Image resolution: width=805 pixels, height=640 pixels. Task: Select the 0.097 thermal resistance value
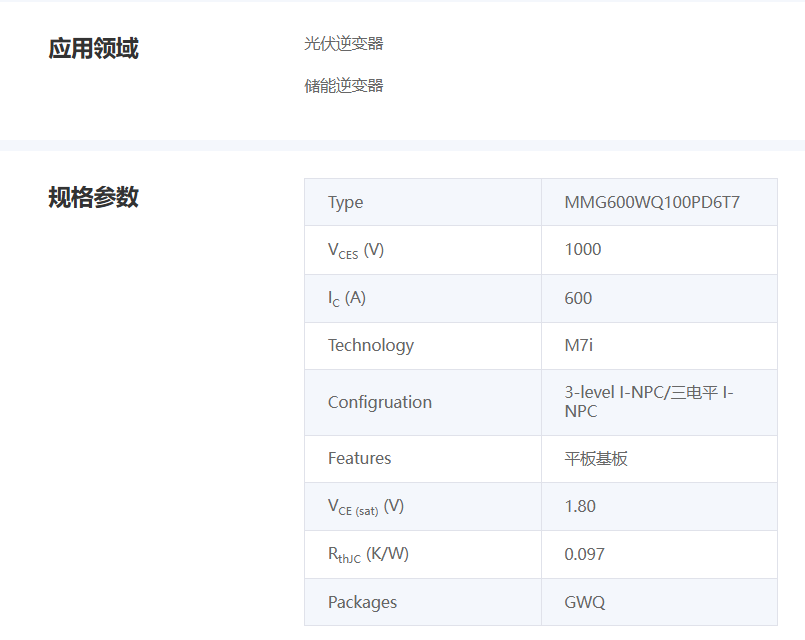coord(584,555)
